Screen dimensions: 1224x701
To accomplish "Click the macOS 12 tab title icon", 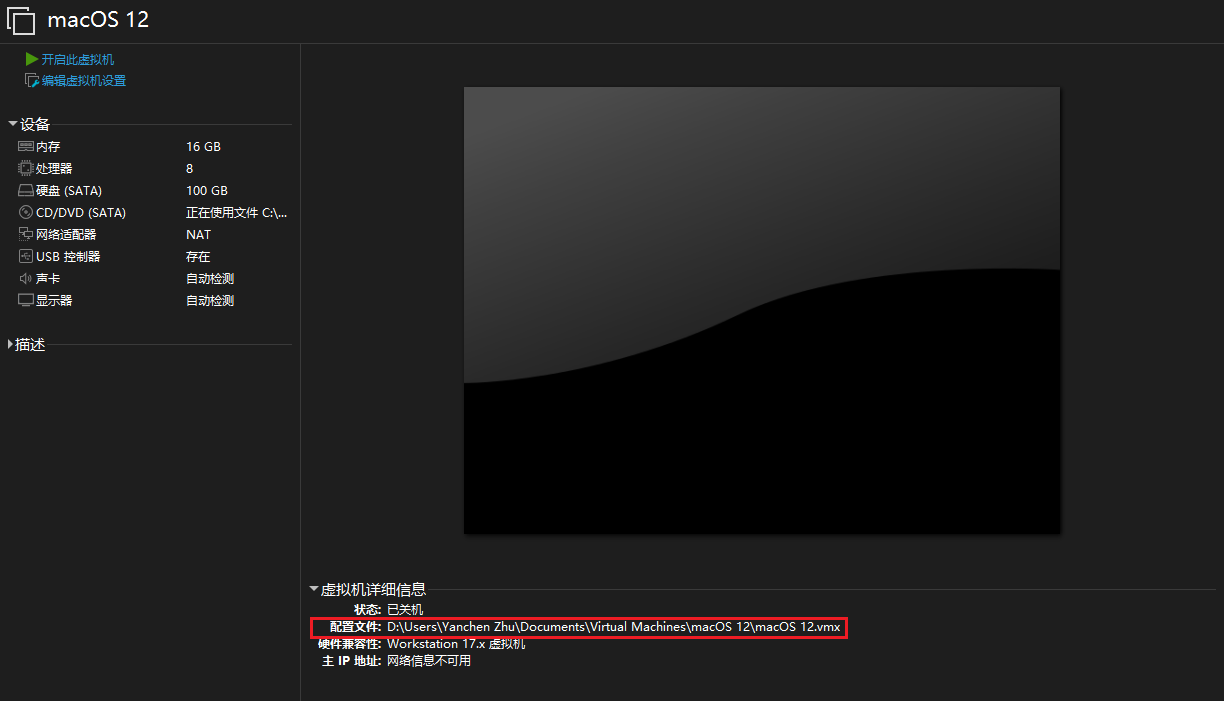I will coord(21,21).
